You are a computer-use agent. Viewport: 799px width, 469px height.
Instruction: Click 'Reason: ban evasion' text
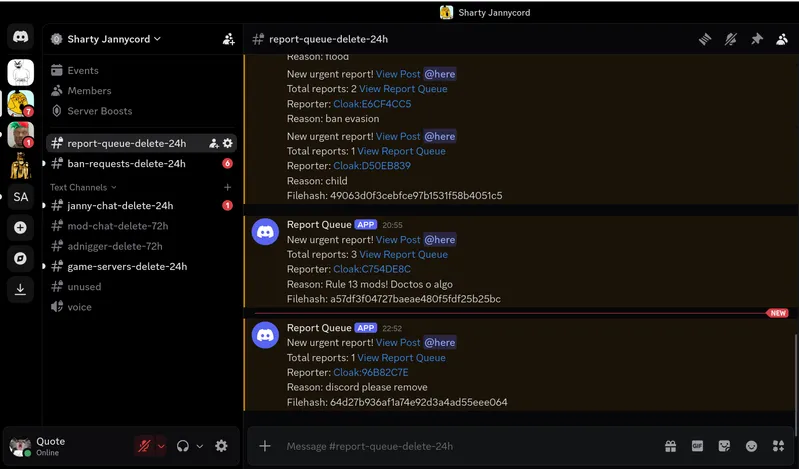(x=333, y=119)
